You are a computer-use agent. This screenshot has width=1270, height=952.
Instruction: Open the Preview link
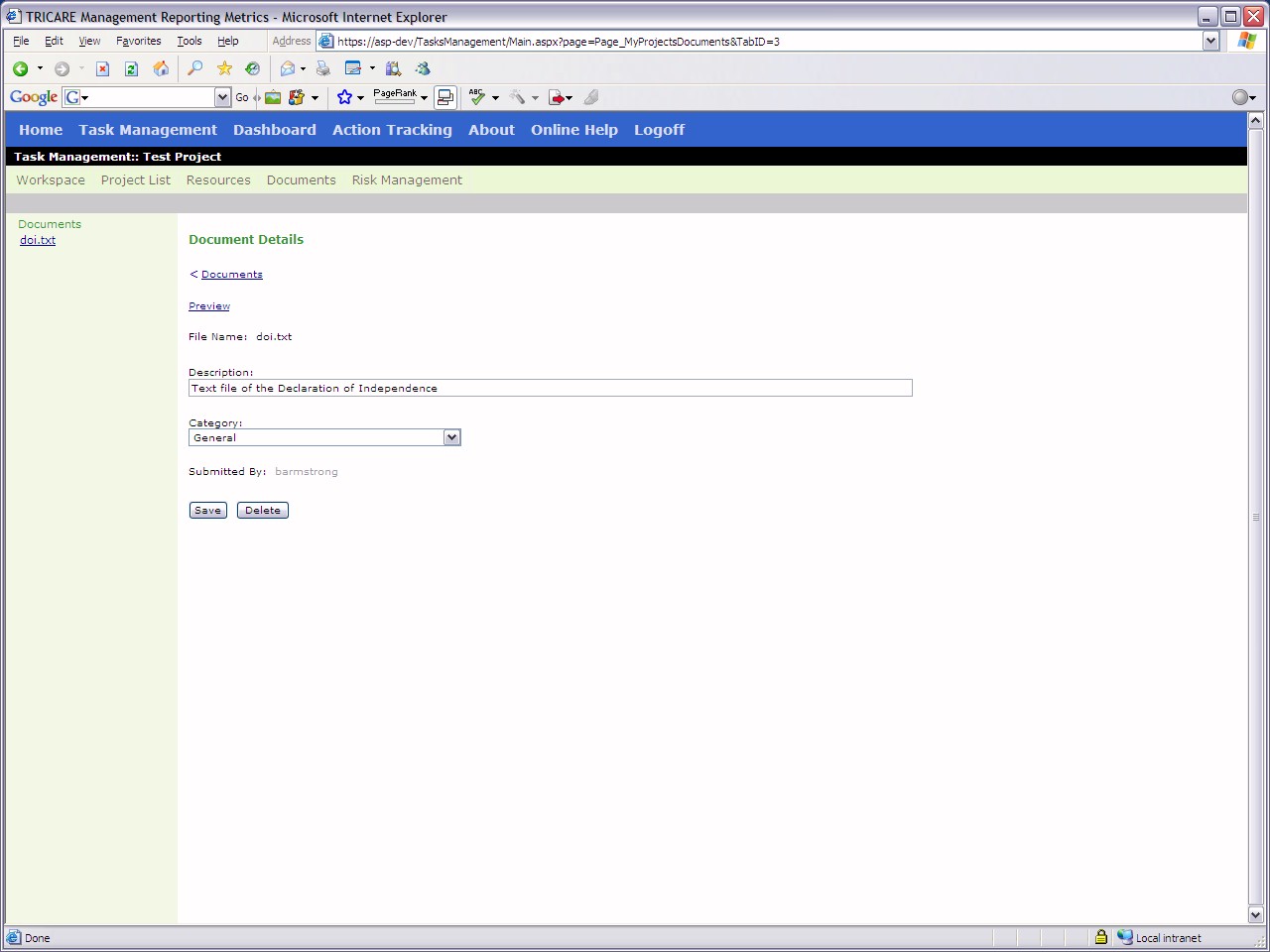(209, 306)
